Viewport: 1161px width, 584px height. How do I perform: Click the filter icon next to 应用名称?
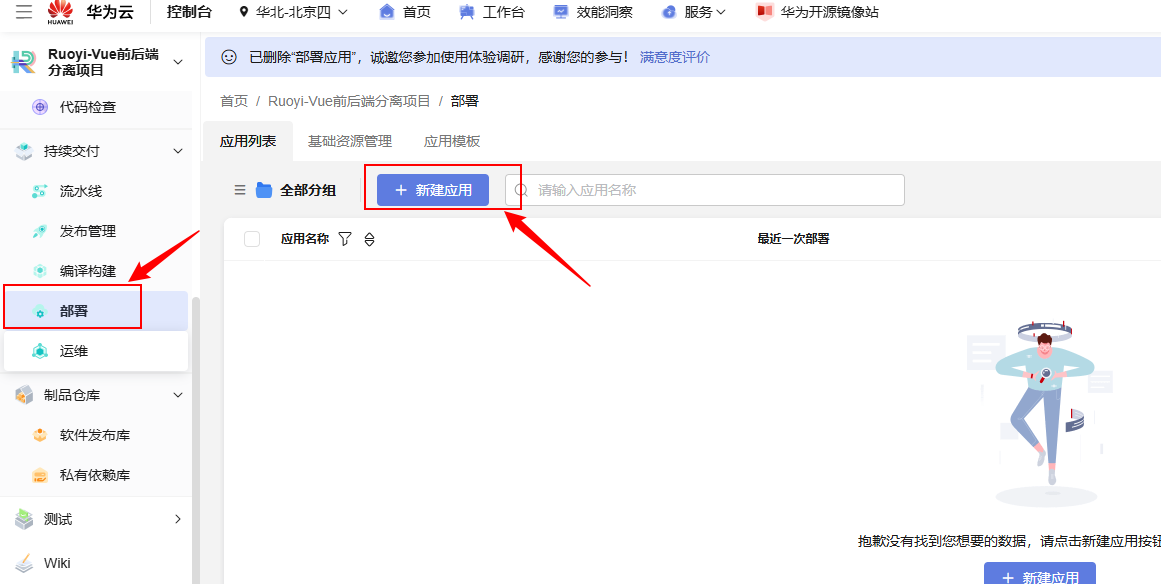coord(345,239)
